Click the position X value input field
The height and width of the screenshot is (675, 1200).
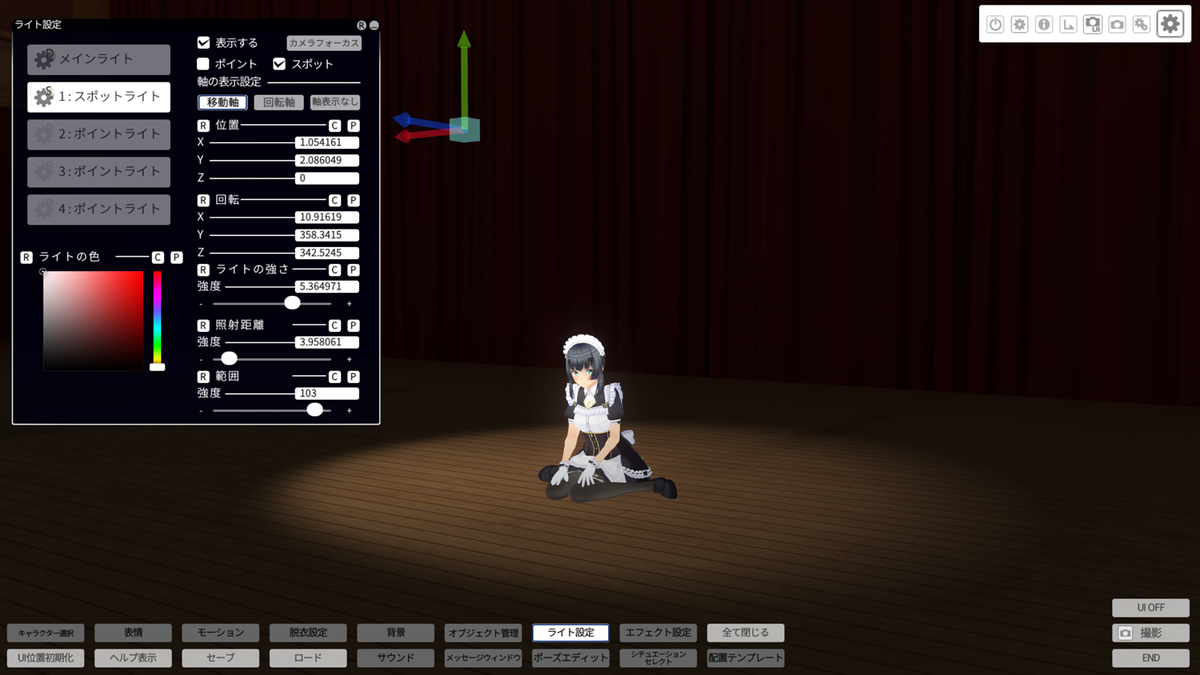click(x=327, y=143)
